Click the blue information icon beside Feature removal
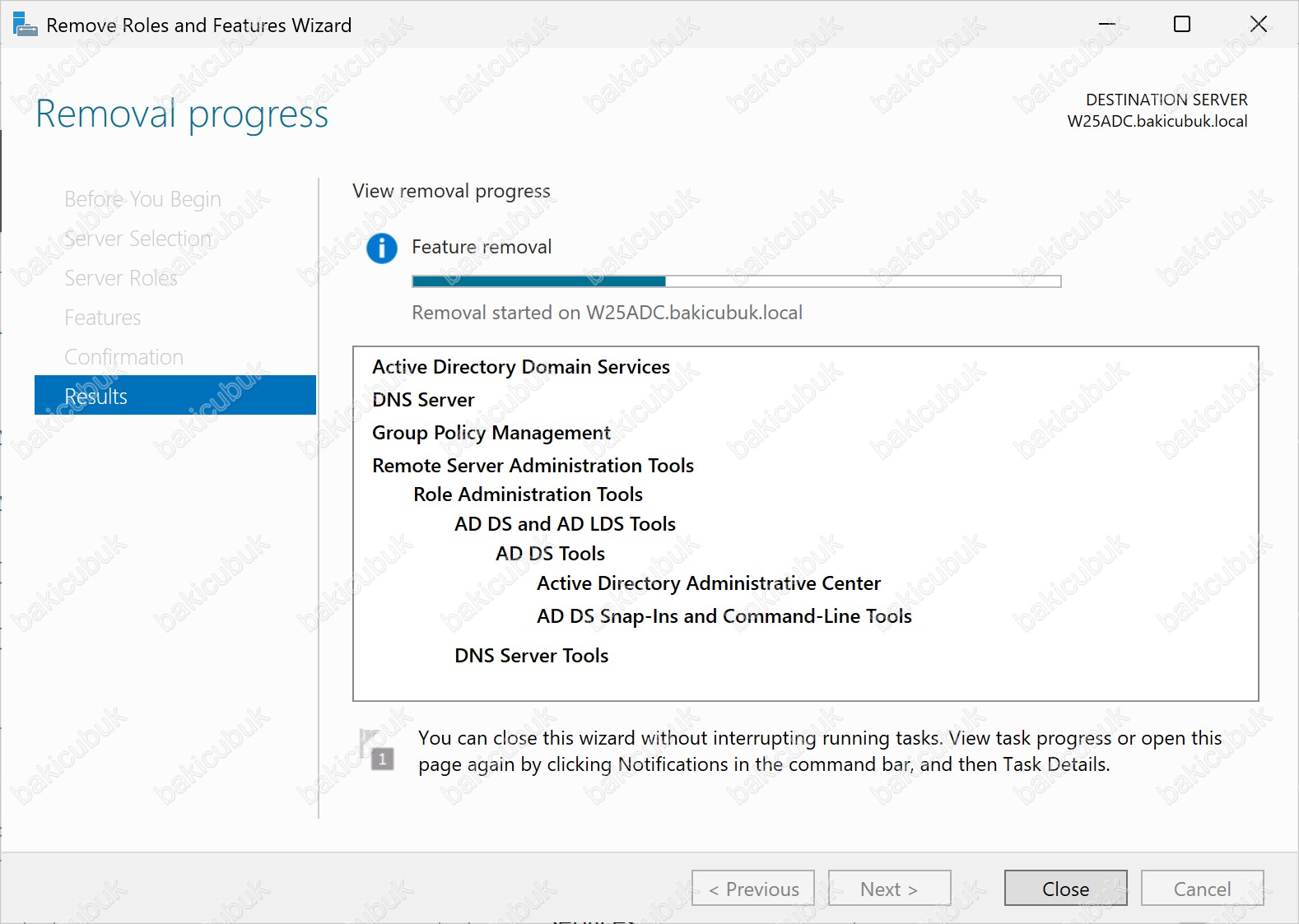Screen dimensions: 1299x924 382,248
